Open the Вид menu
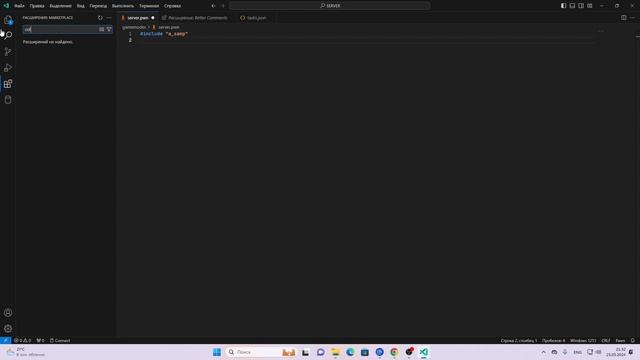Image resolution: width=640 pixels, height=360 pixels. [x=80, y=6]
